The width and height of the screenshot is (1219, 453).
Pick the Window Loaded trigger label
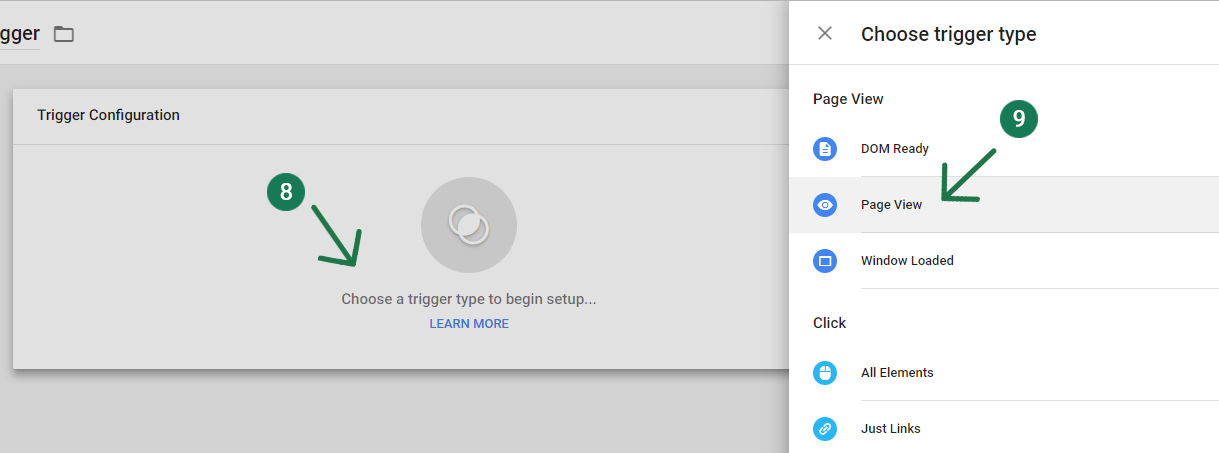(907, 261)
